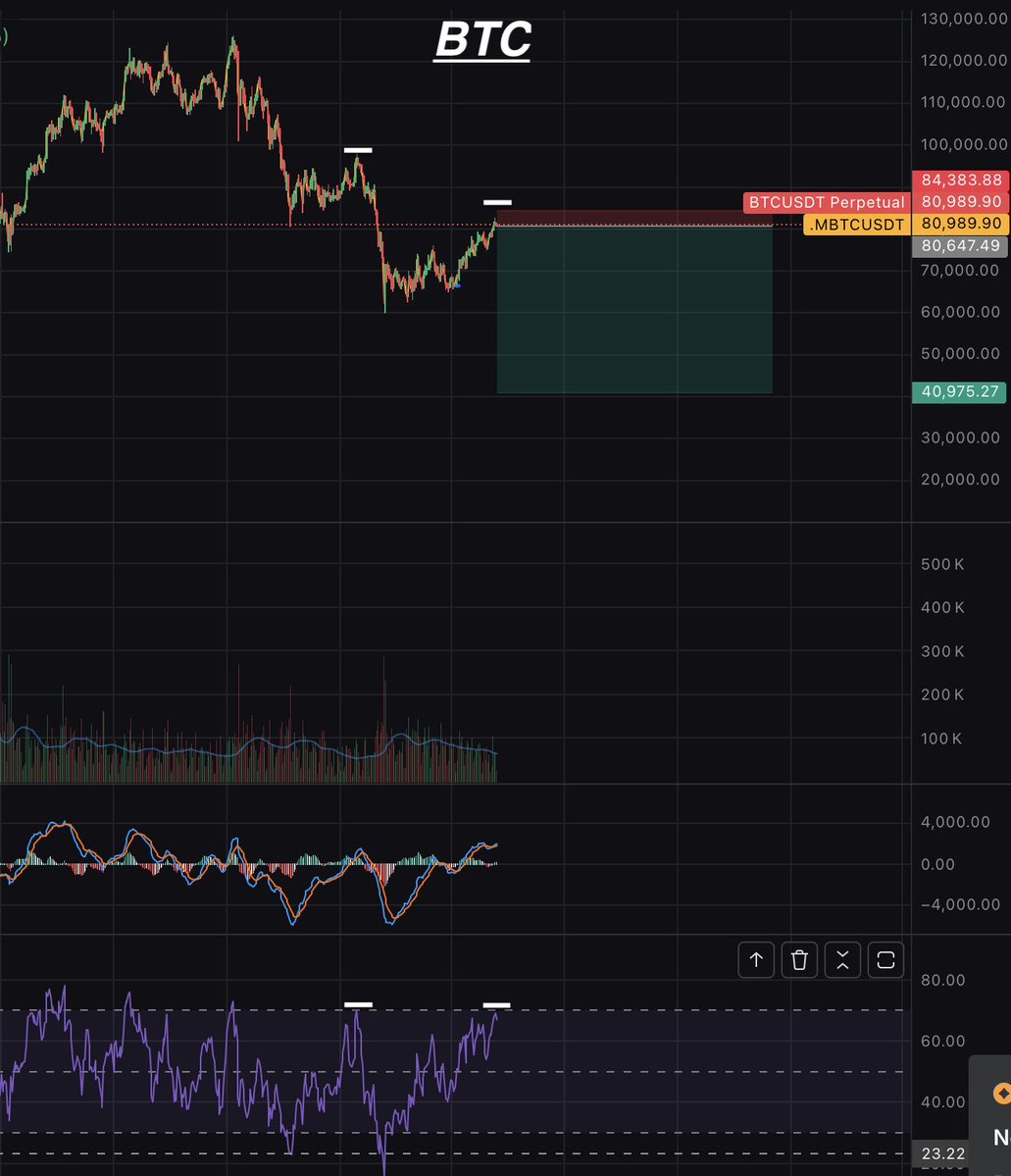Click the −4,000.00 MACD axis label
Screen dimensions: 1011x1176
[960, 904]
